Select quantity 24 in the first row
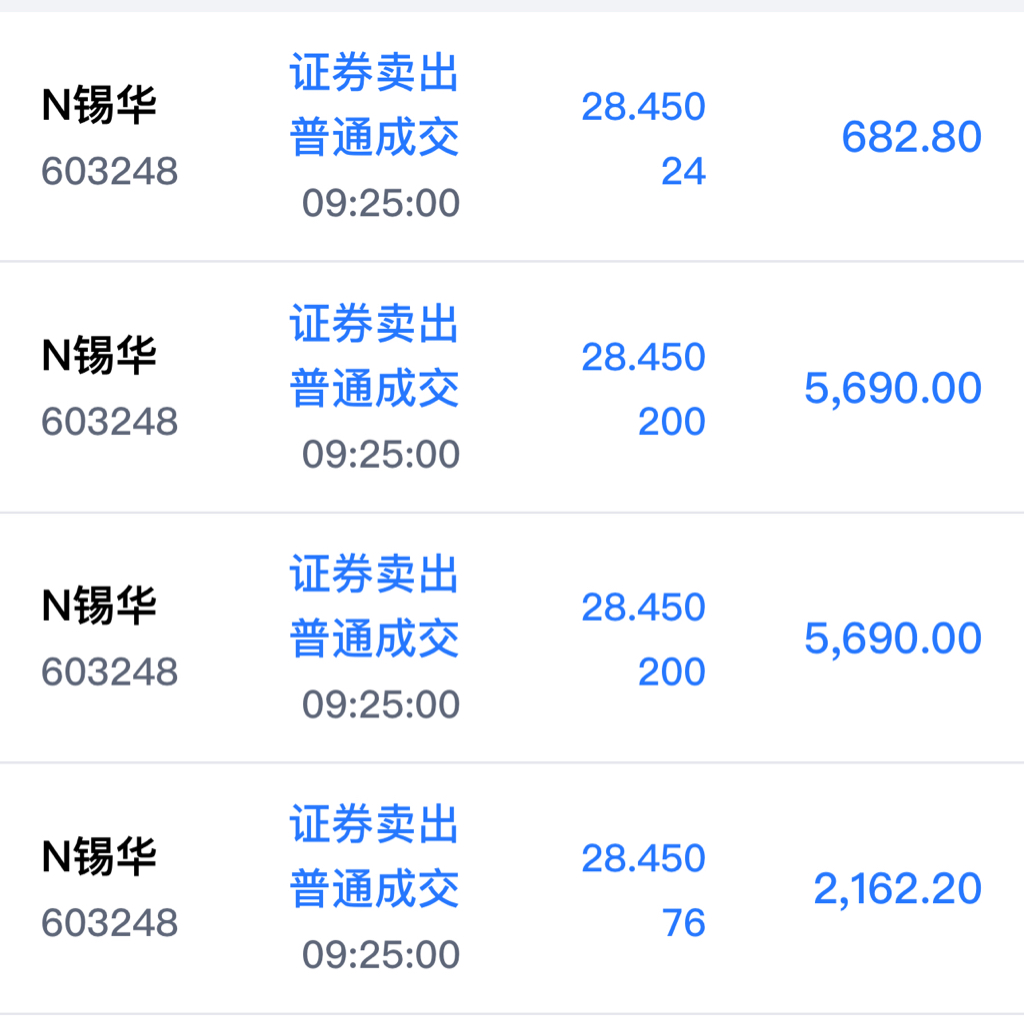Viewport: 1024px width, 1024px height. (x=683, y=171)
